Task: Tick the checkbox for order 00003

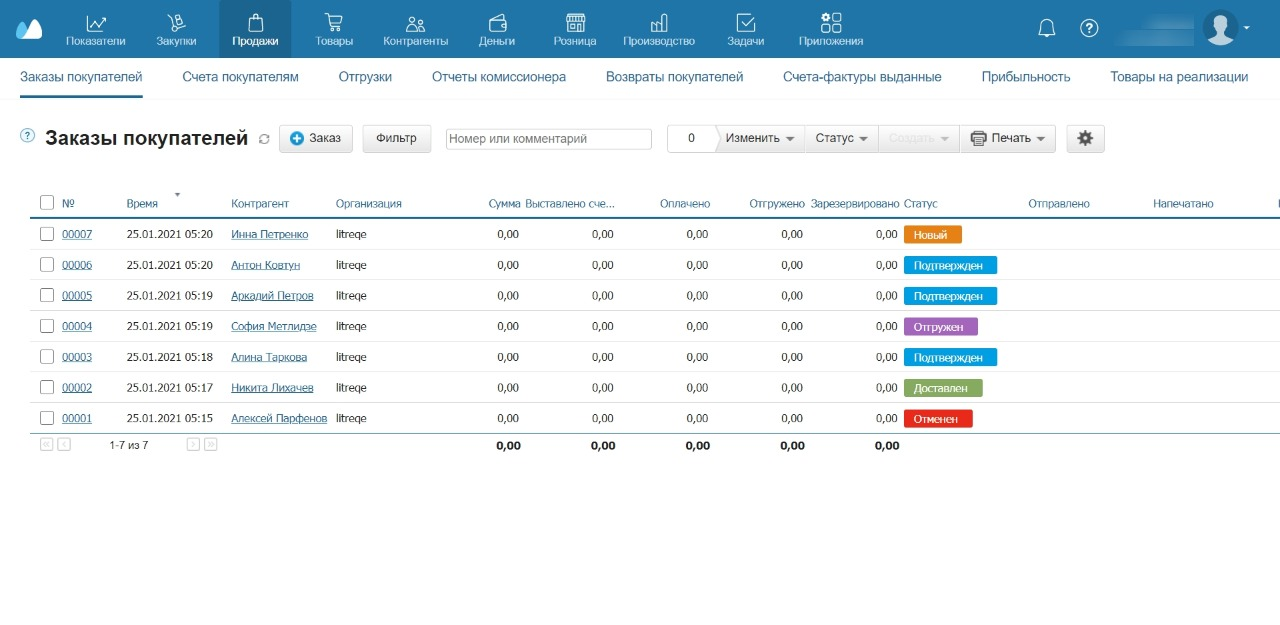Action: (47, 357)
